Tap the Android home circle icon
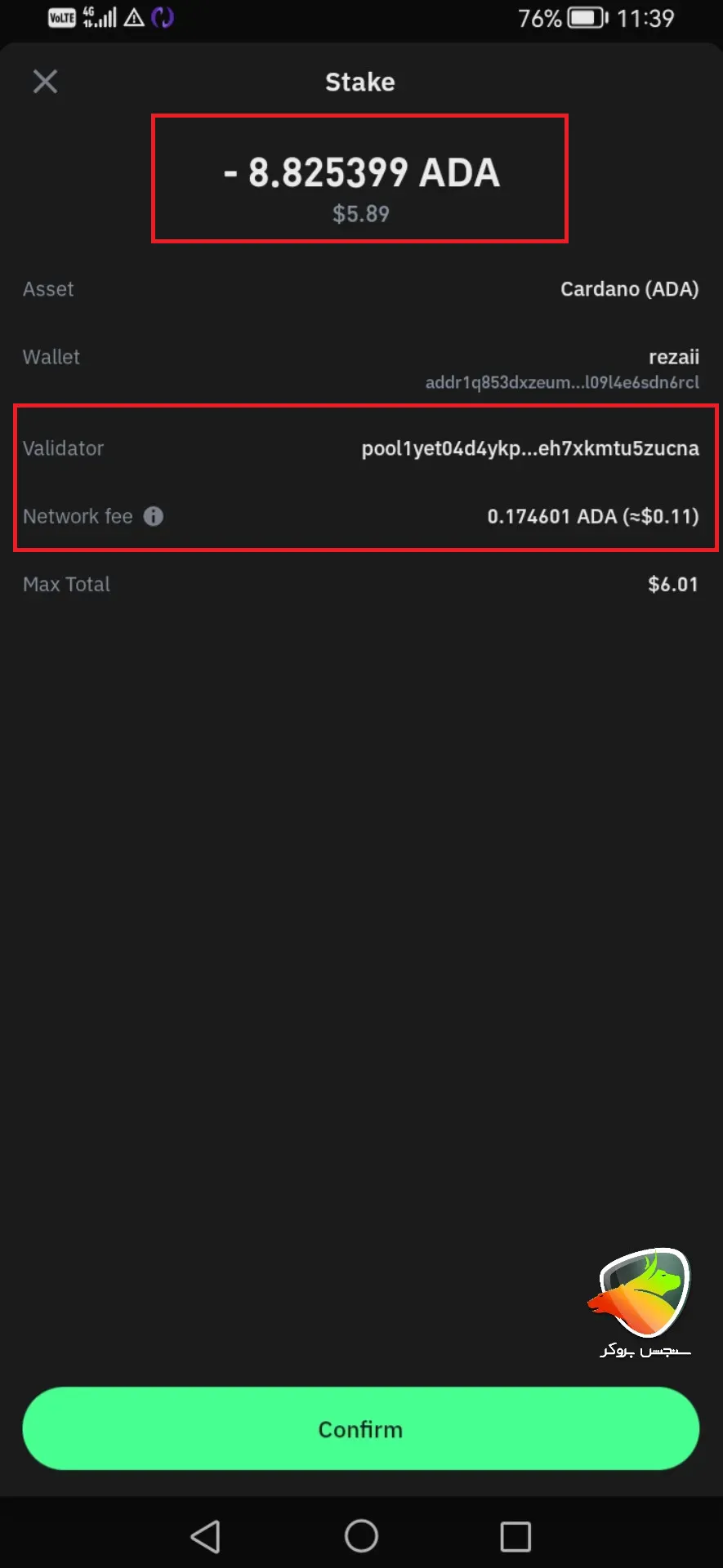The image size is (723, 1568). point(361,1536)
